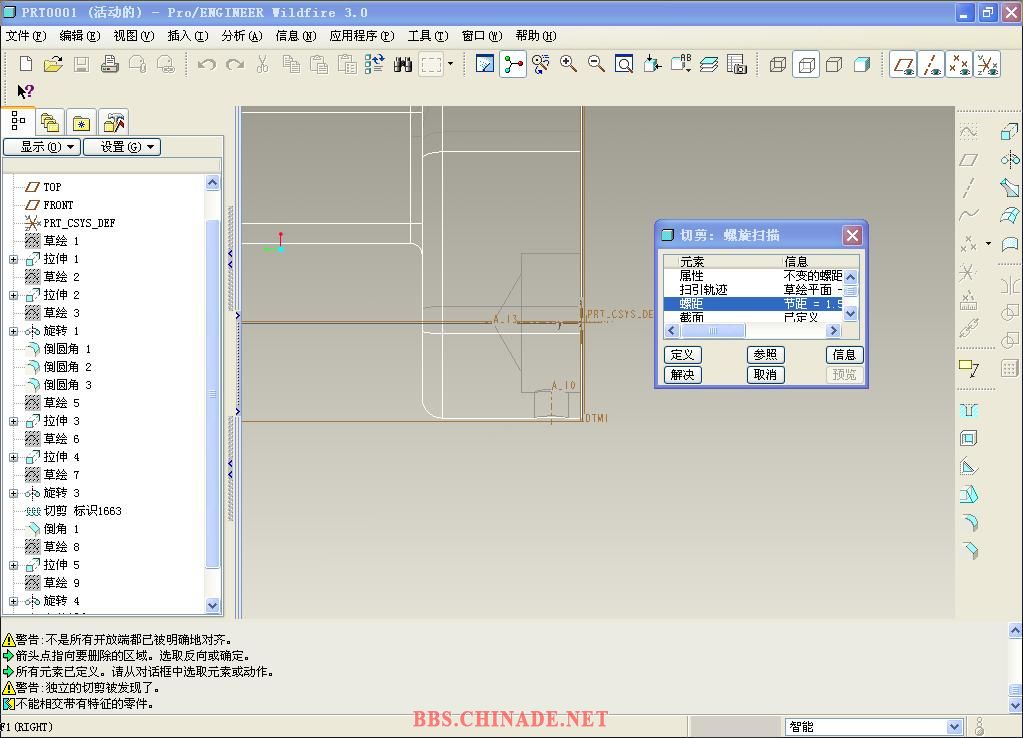Select the datum curve tool on right
The width and height of the screenshot is (1023, 738).
click(x=969, y=215)
